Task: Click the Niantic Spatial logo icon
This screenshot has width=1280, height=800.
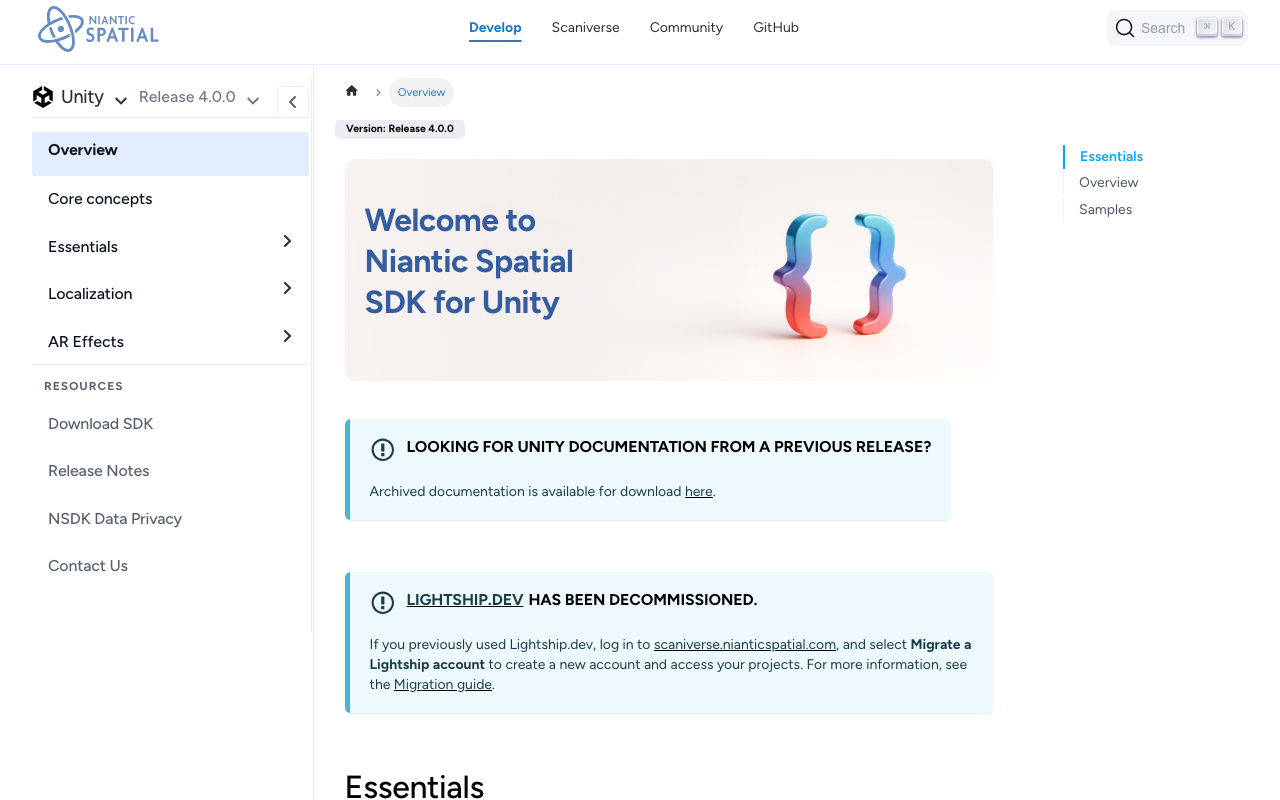Action: pyautogui.click(x=60, y=29)
